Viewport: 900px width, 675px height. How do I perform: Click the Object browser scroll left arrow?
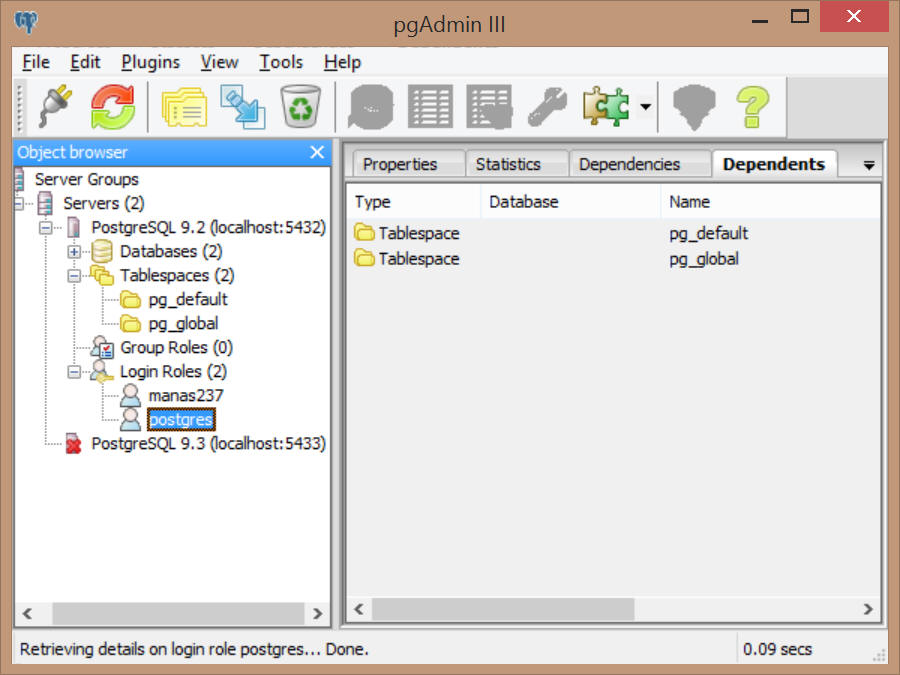tap(27, 613)
